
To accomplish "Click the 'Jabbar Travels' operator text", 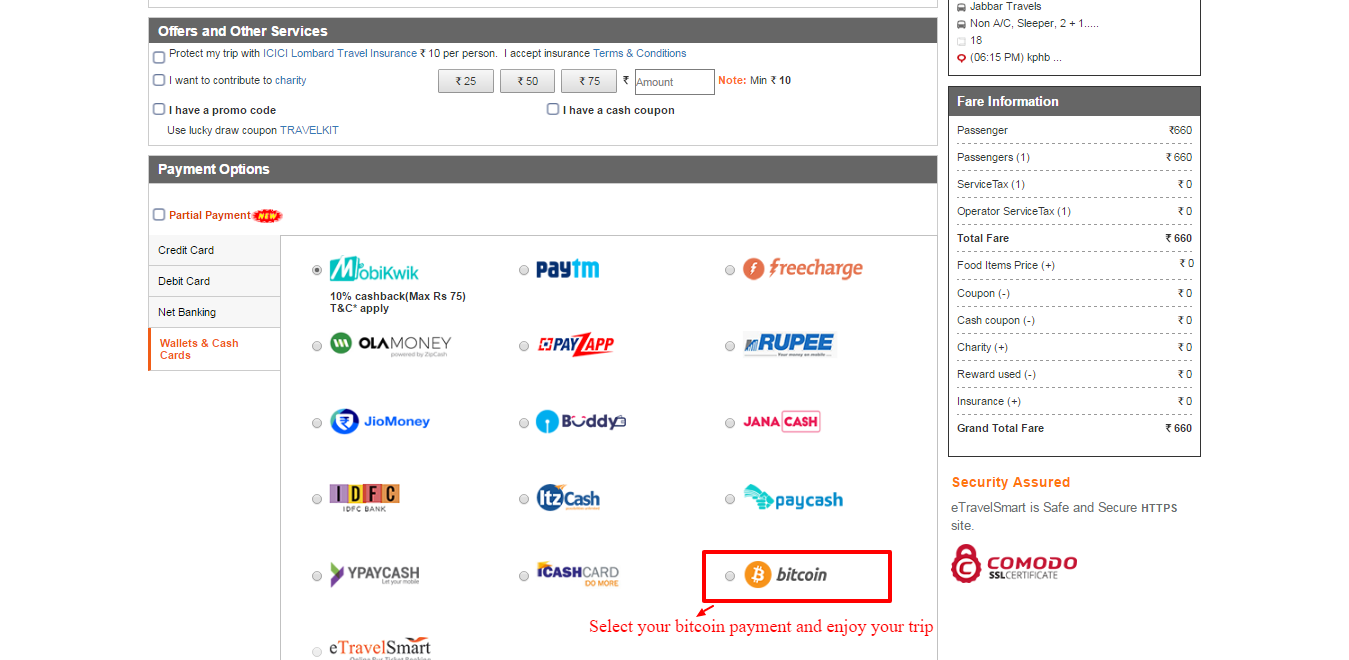I will tap(1006, 7).
